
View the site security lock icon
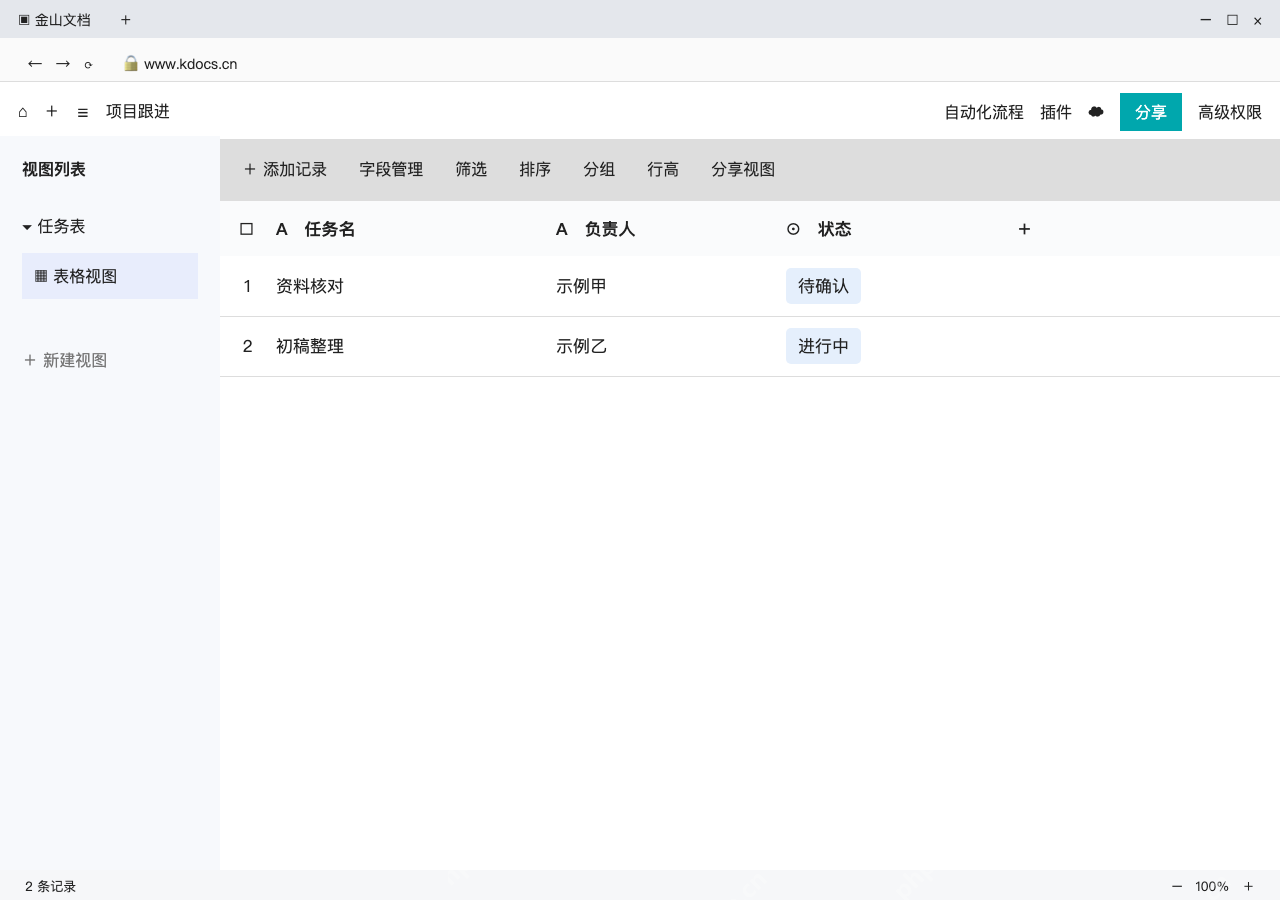(x=131, y=63)
